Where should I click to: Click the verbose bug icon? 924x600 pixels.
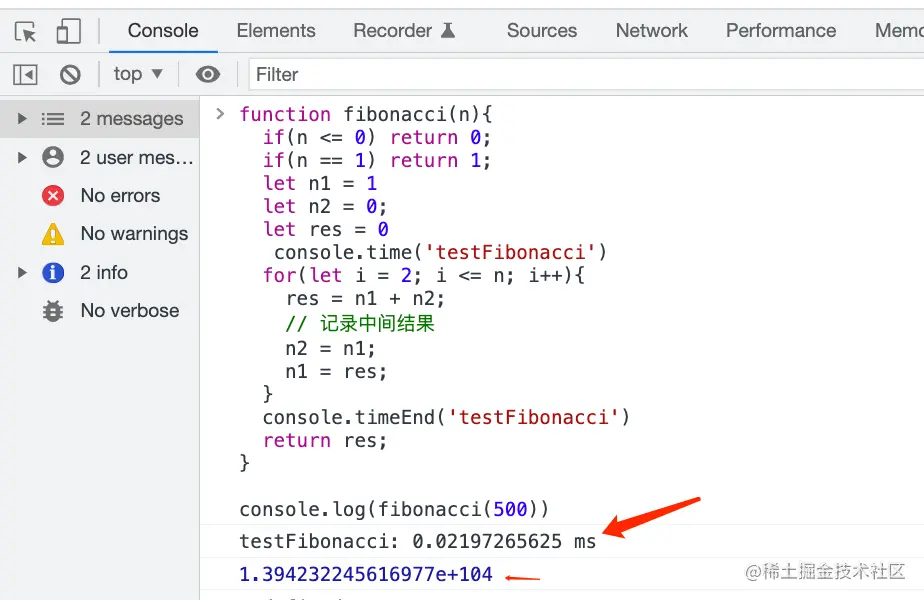pos(53,311)
